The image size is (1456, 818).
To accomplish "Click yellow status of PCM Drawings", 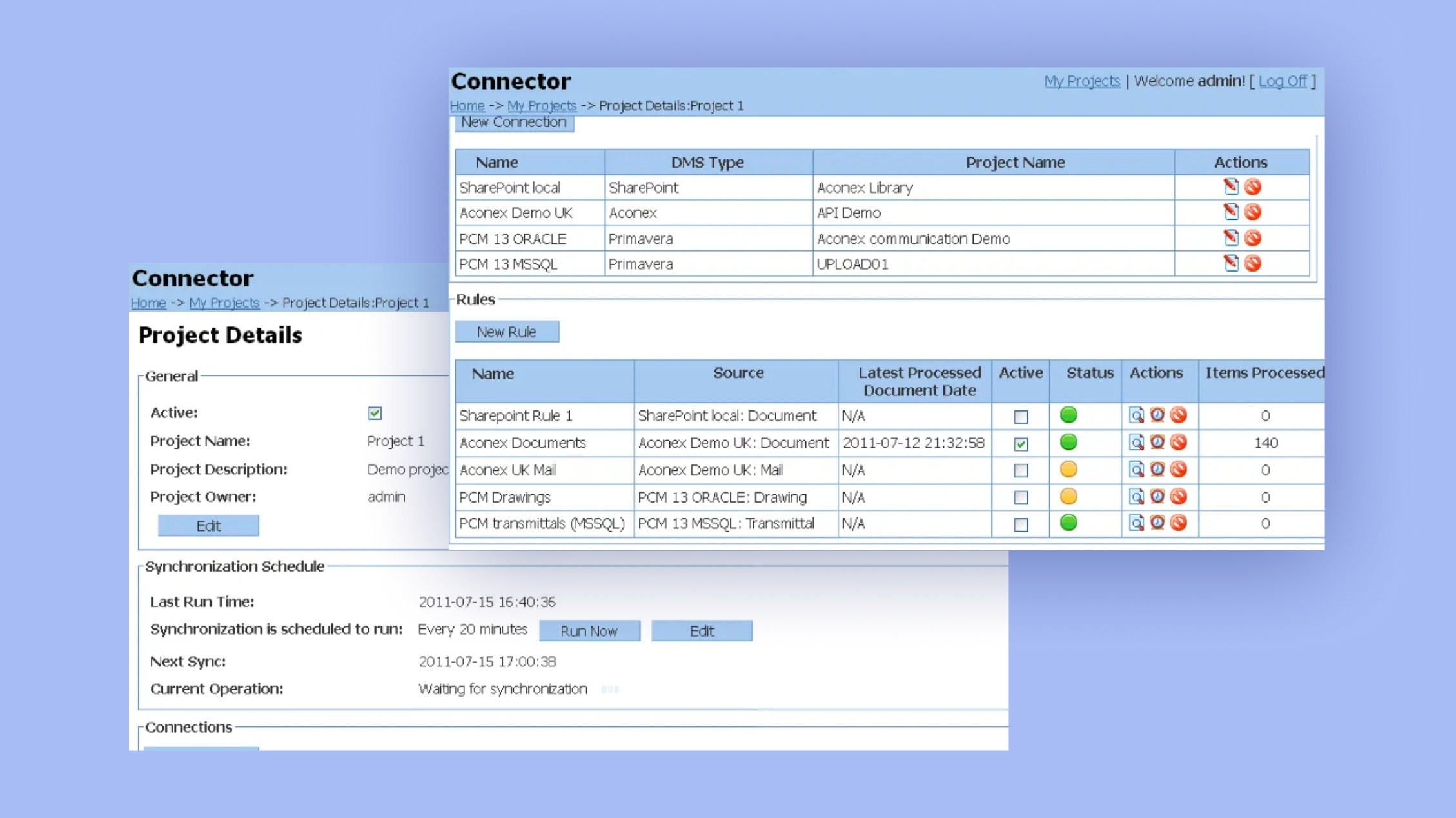I will [x=1068, y=496].
